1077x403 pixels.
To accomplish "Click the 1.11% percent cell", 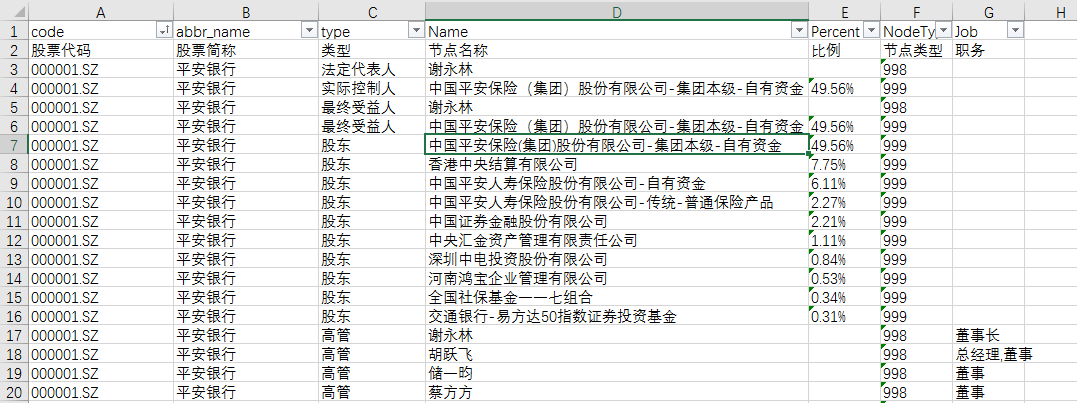I will point(845,240).
